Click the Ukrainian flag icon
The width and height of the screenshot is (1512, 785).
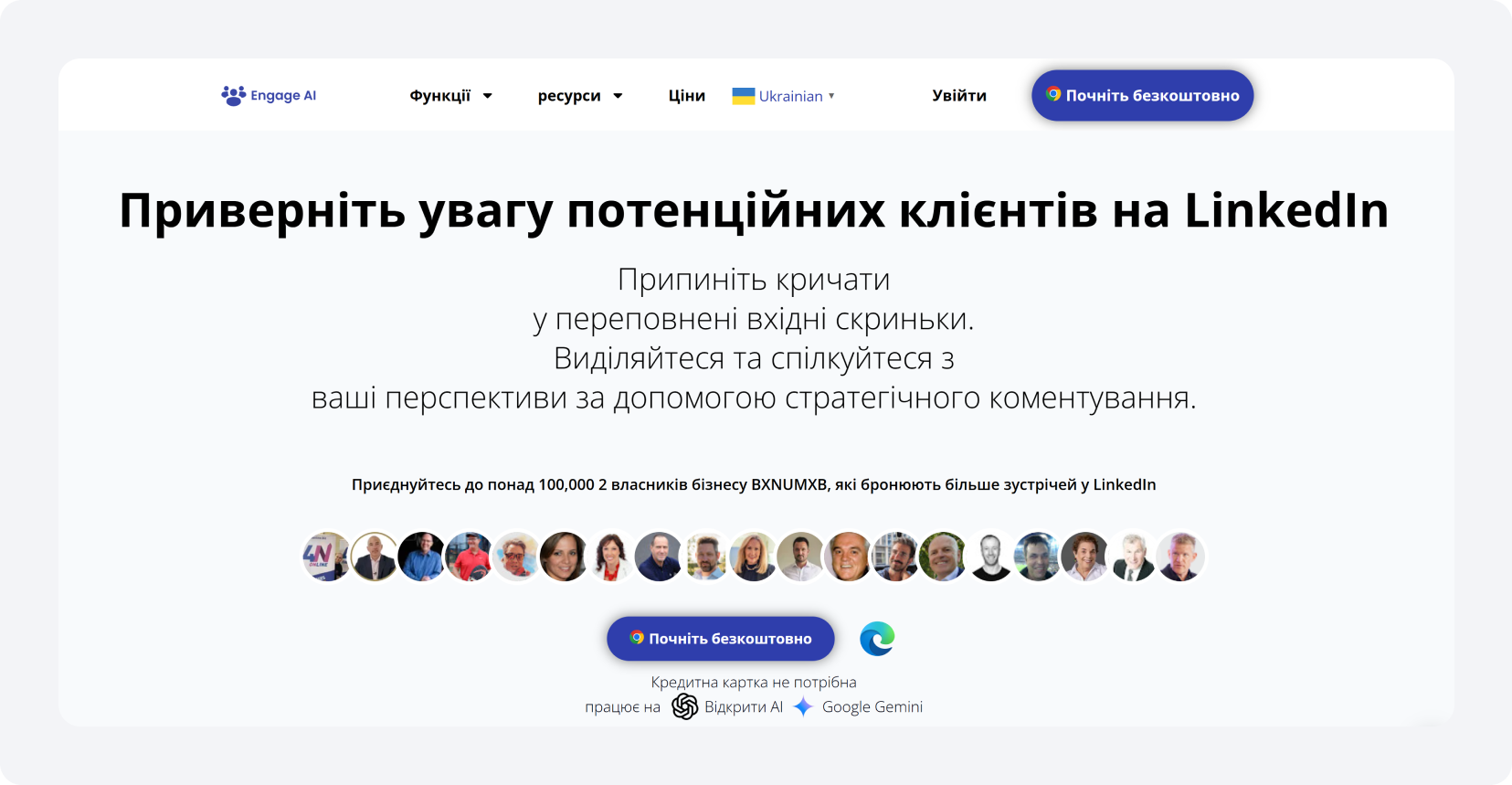pyautogui.click(x=744, y=96)
